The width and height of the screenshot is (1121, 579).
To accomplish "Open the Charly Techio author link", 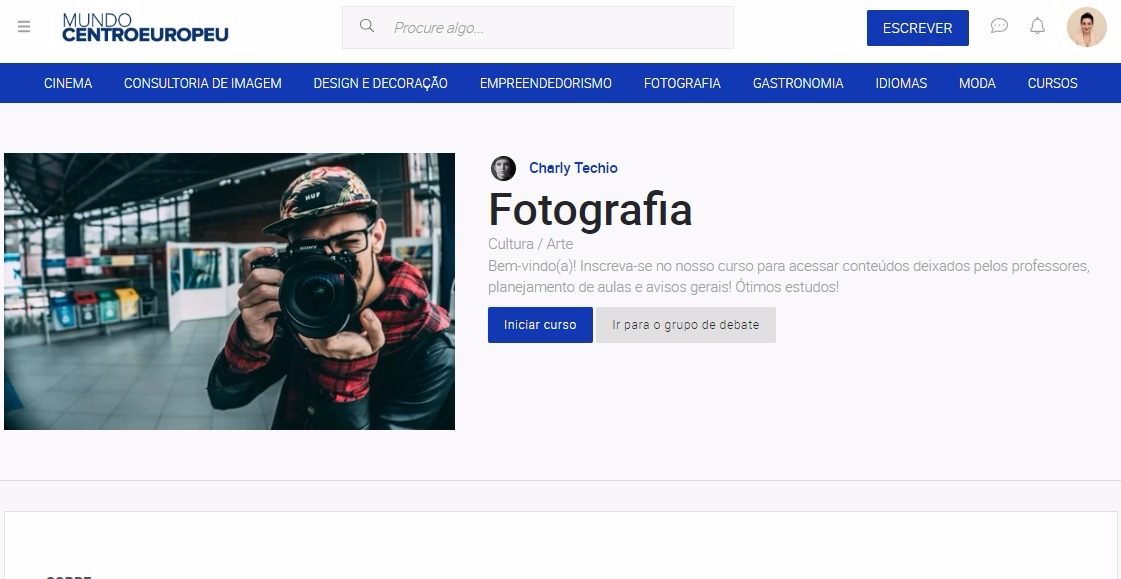I will pos(573,168).
